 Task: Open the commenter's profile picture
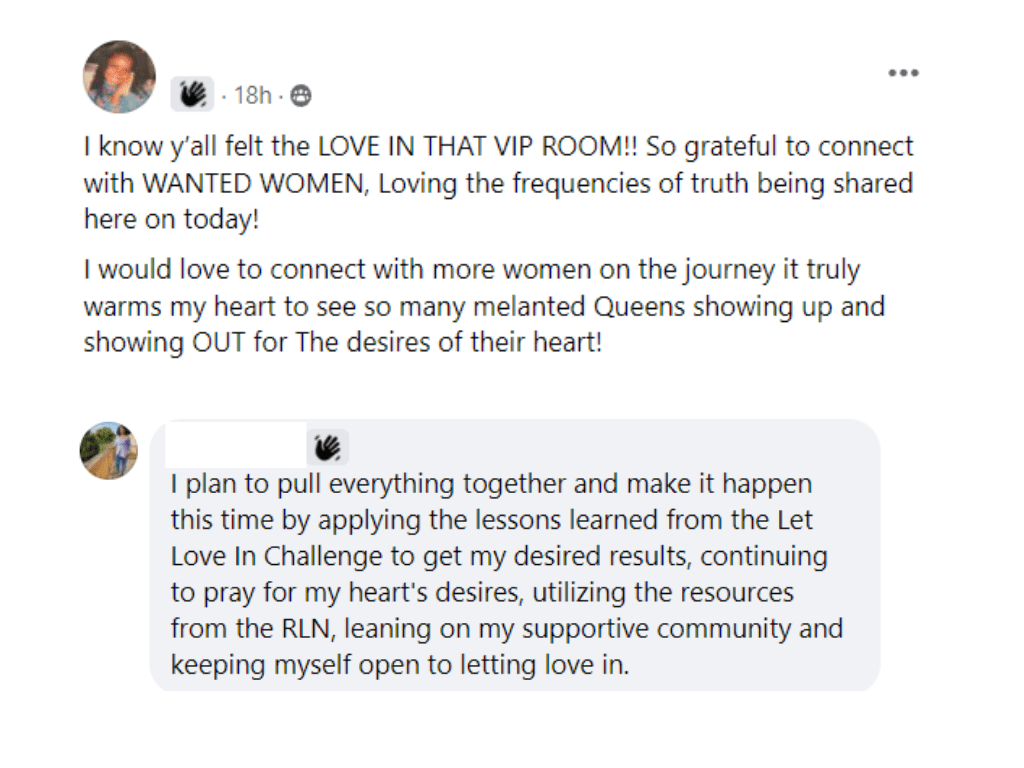pyautogui.click(x=108, y=451)
